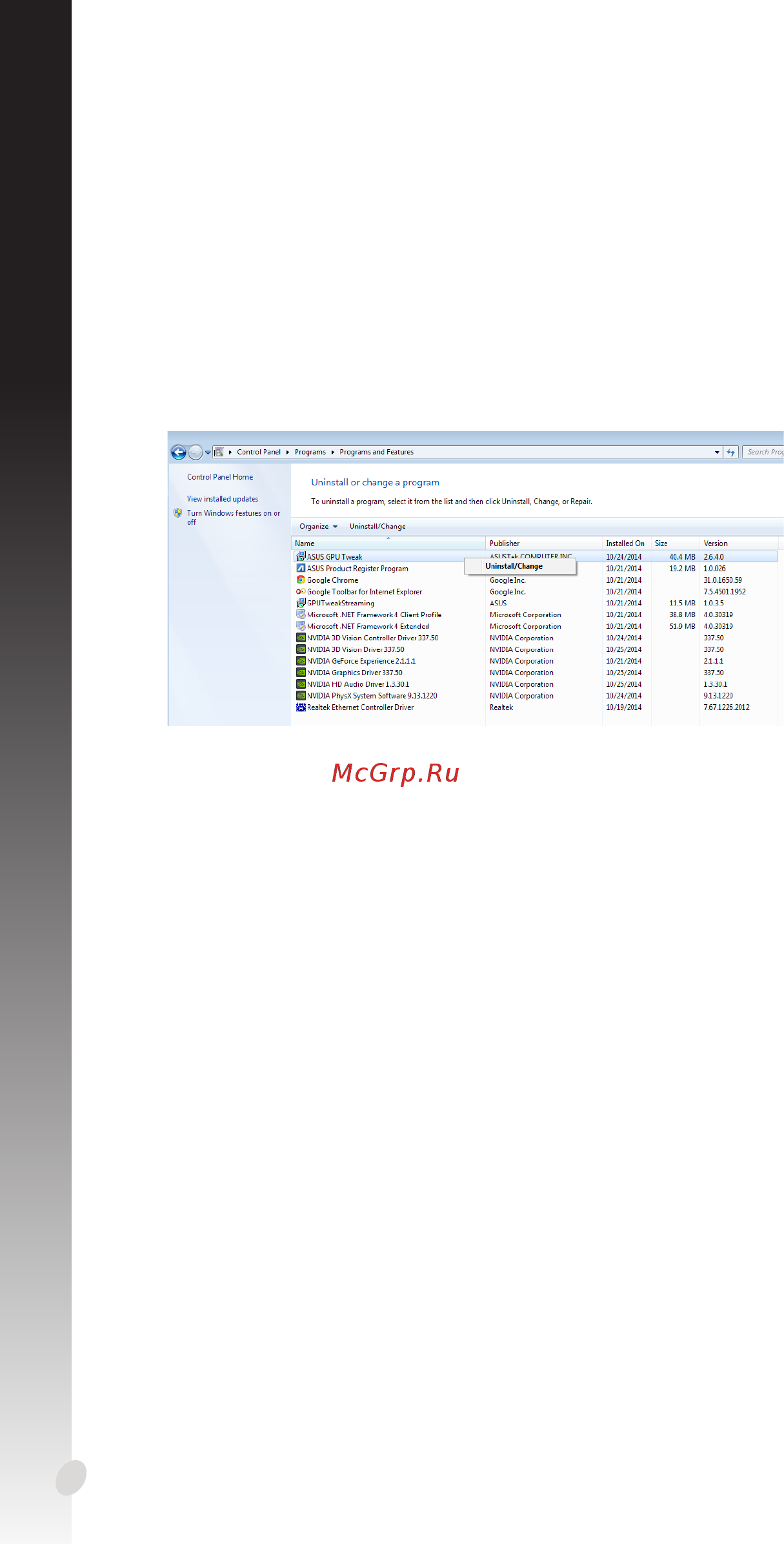Image resolution: width=784 pixels, height=1544 pixels.
Task: Click .NET Framework 4 Client Profile icon
Action: (301, 615)
